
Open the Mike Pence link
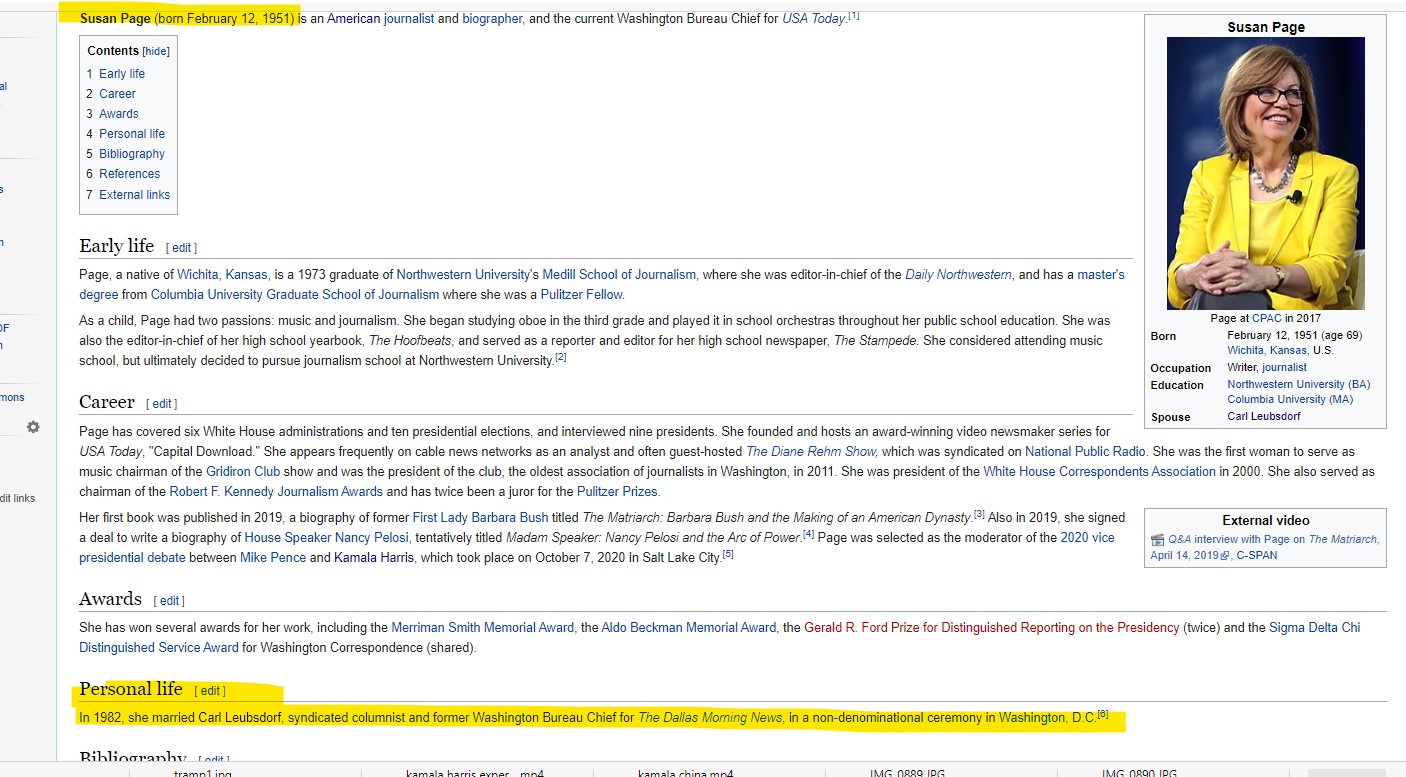[273, 558]
